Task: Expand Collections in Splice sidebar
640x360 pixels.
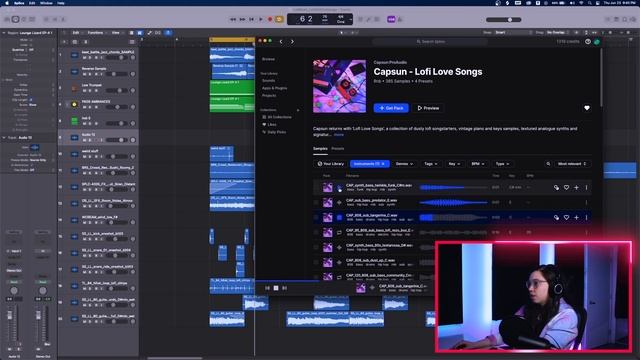Action: click(298, 110)
